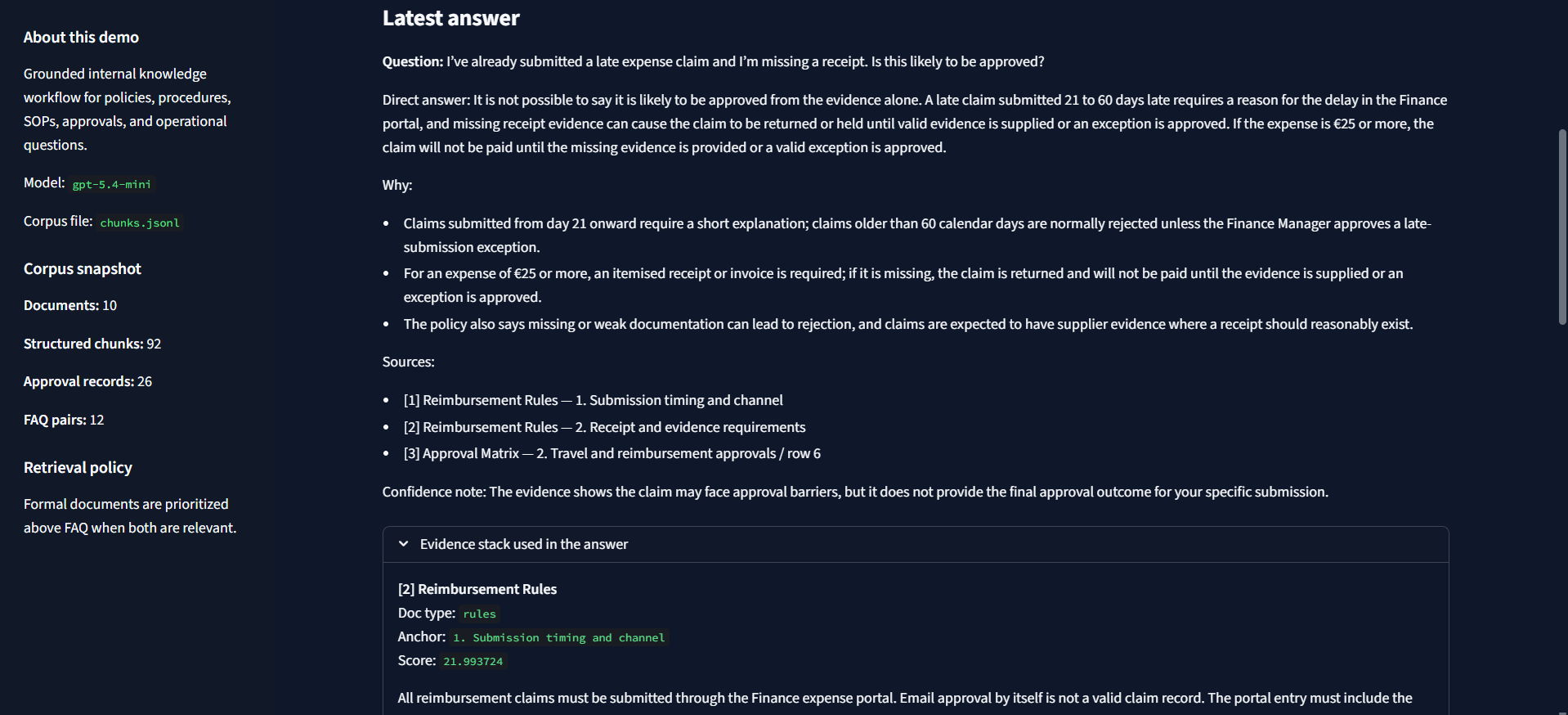Image resolution: width=1568 pixels, height=715 pixels.
Task: Open source [3] Approval Matrix row 6
Action: pyautogui.click(x=612, y=453)
